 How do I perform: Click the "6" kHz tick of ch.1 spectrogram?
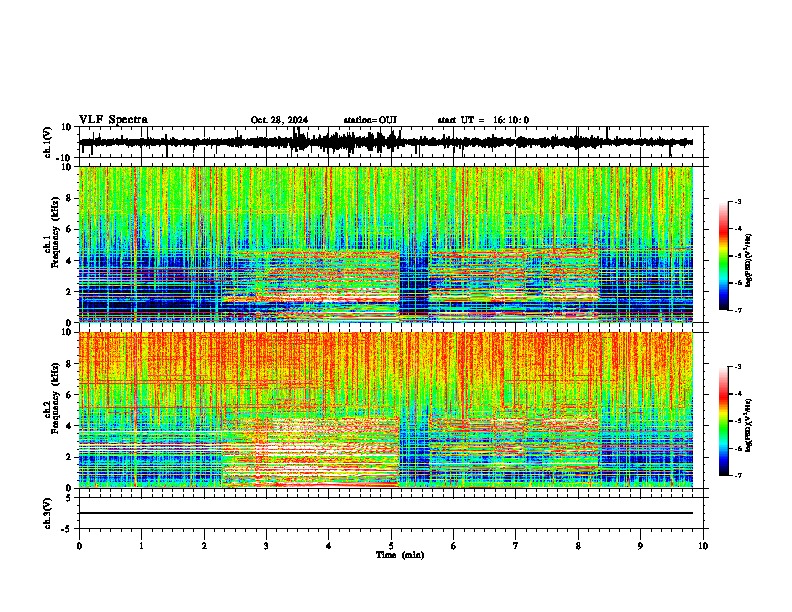point(69,230)
